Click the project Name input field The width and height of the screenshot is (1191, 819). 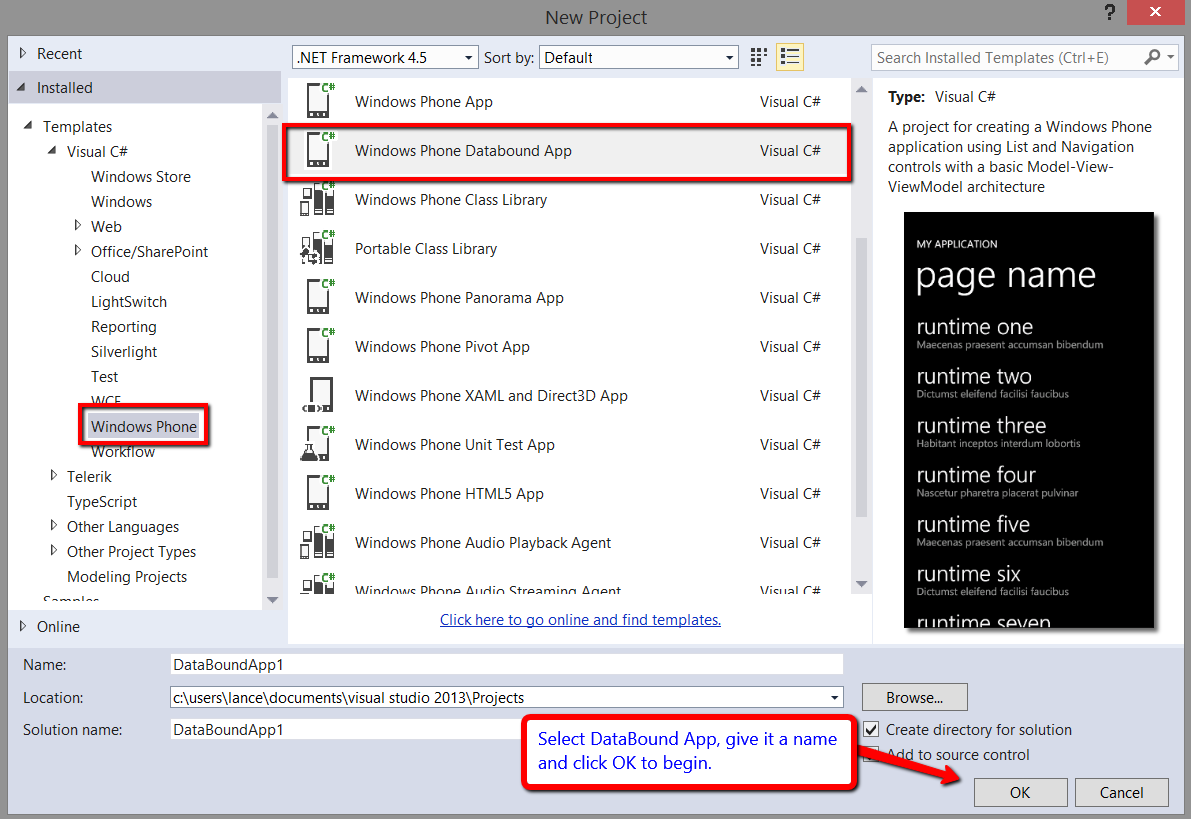point(507,665)
